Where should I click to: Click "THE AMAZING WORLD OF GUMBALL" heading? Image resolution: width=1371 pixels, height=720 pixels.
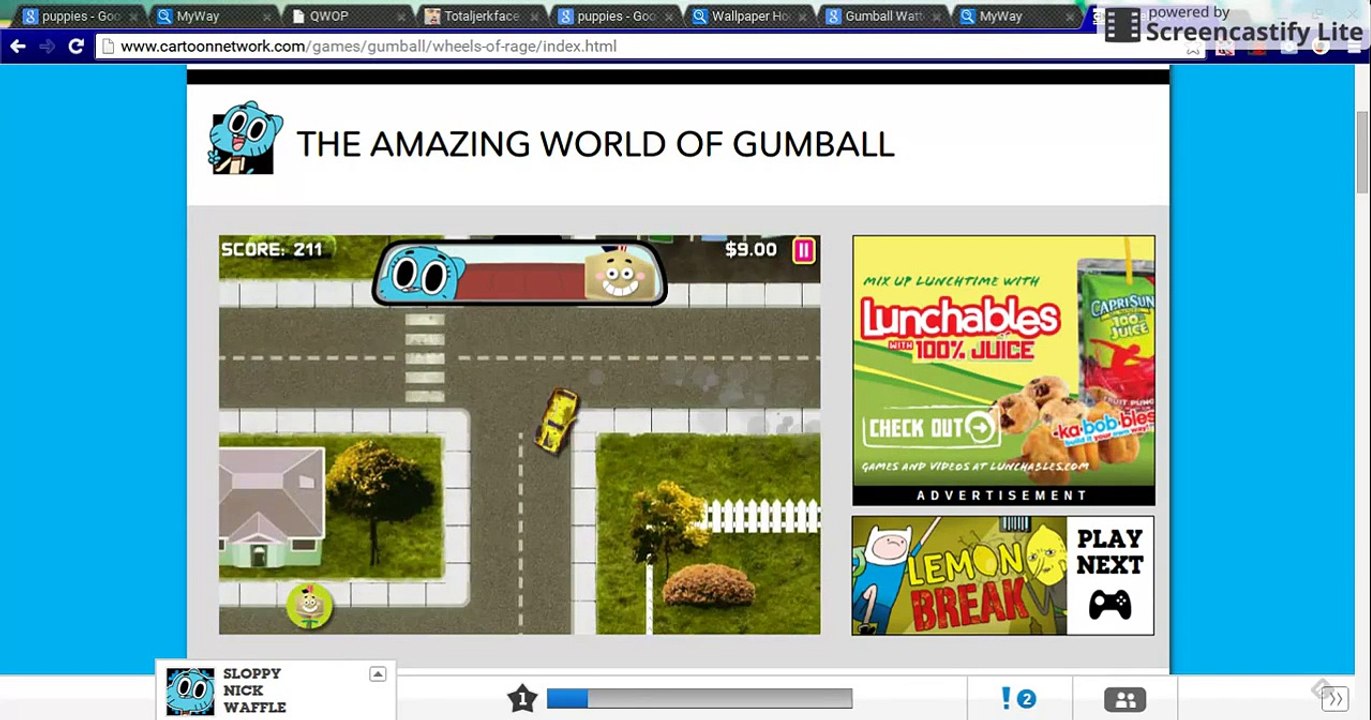point(595,145)
